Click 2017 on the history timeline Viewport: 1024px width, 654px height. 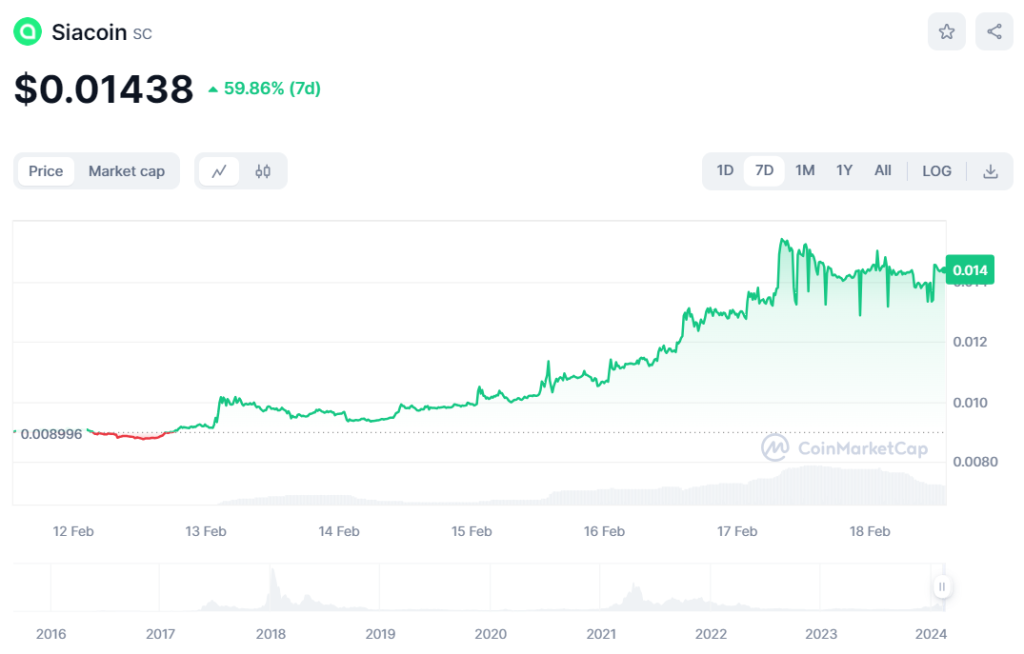(160, 634)
